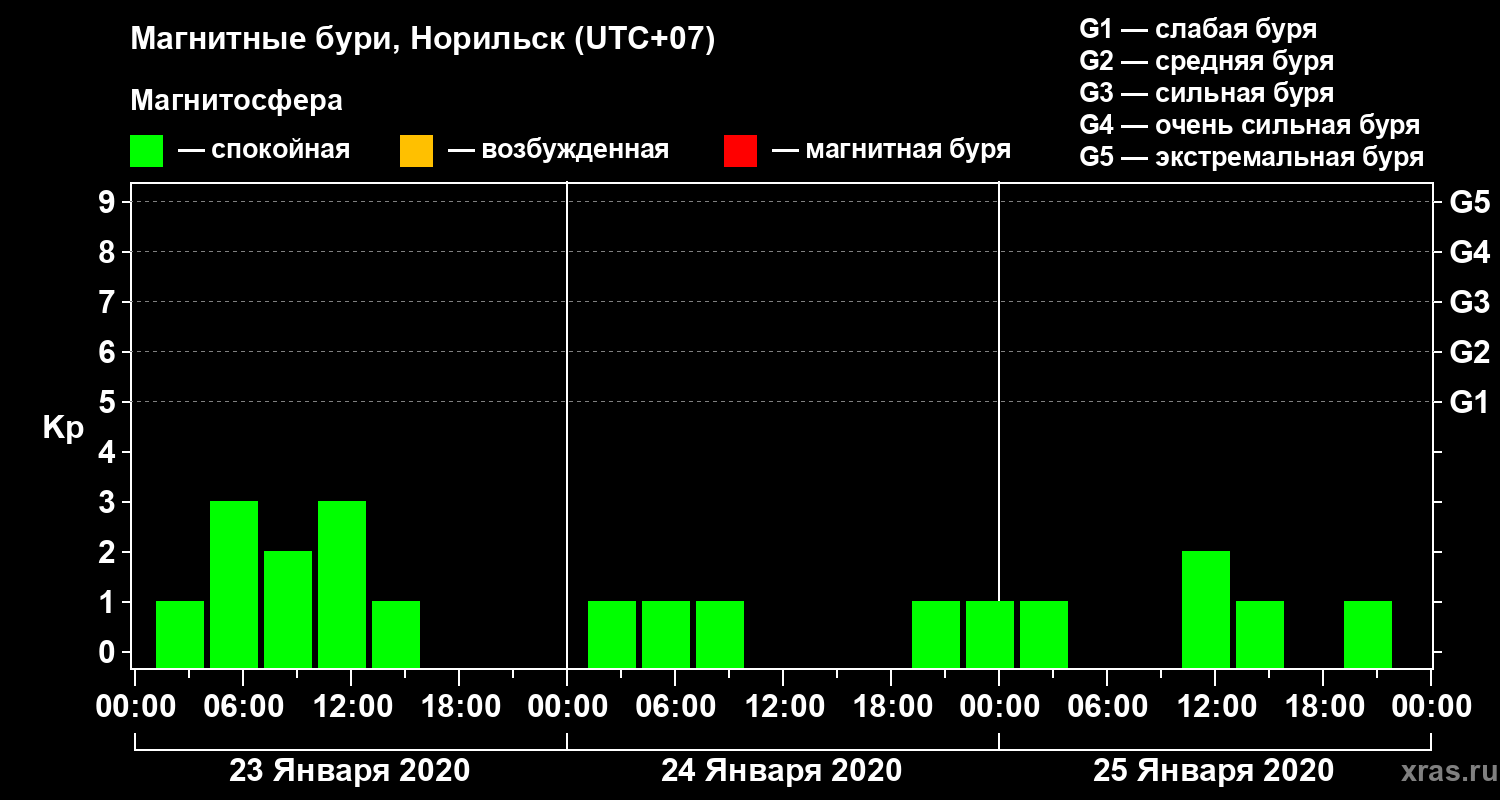The image size is (1500, 800).
Task: Click 'G2 — средняя буря' legend line
Action: point(1206,61)
